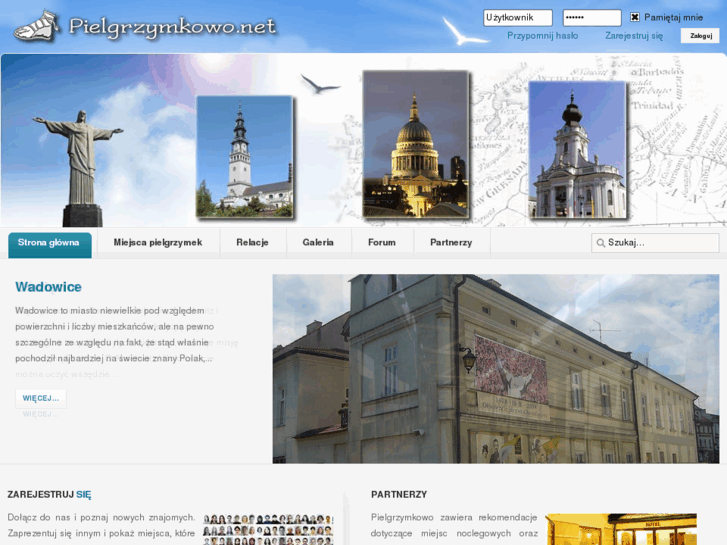The width and height of the screenshot is (727, 545).
Task: Open the Relacje menu item
Action: pos(252,243)
